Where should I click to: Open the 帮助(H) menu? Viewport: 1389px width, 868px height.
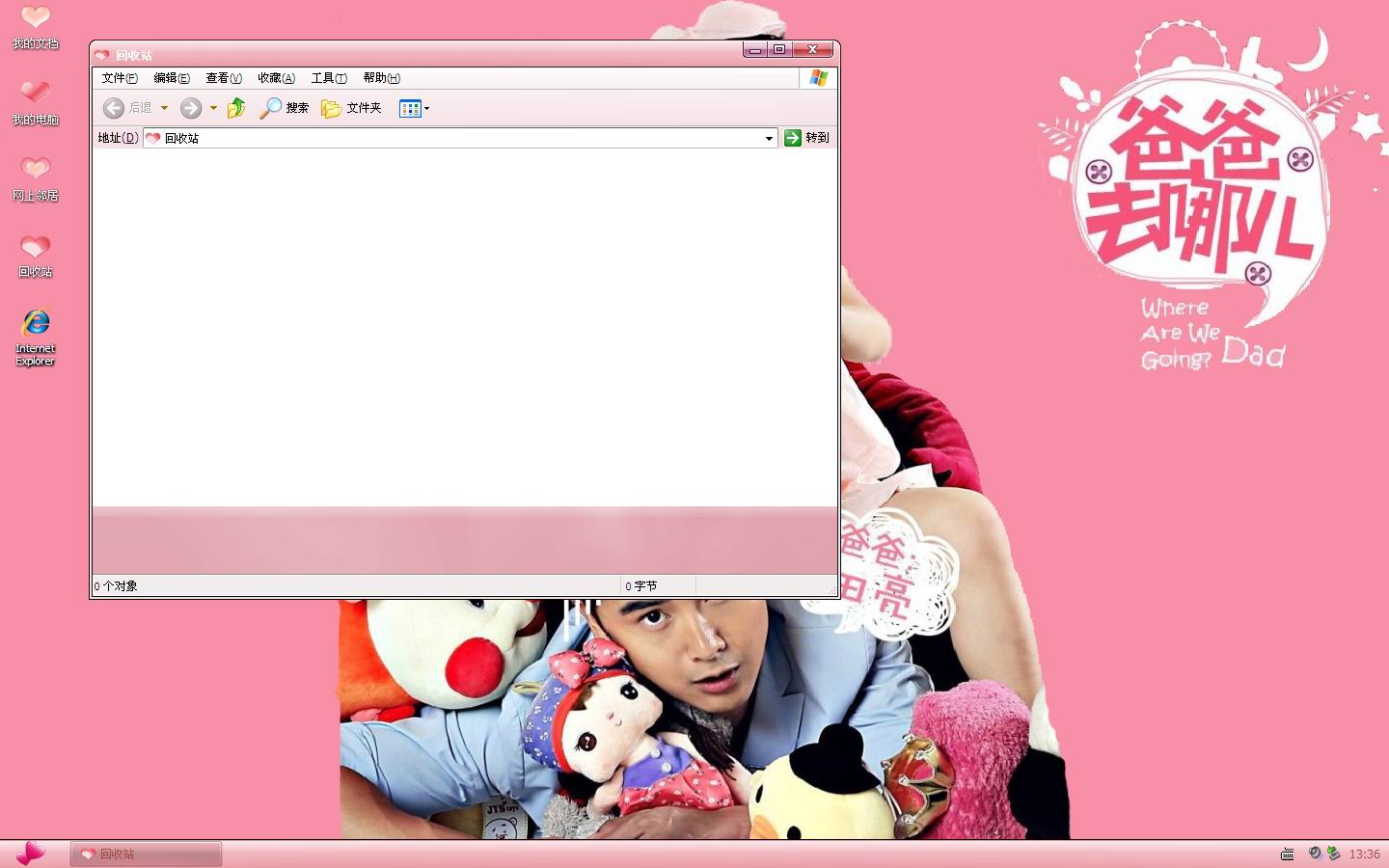click(x=381, y=78)
